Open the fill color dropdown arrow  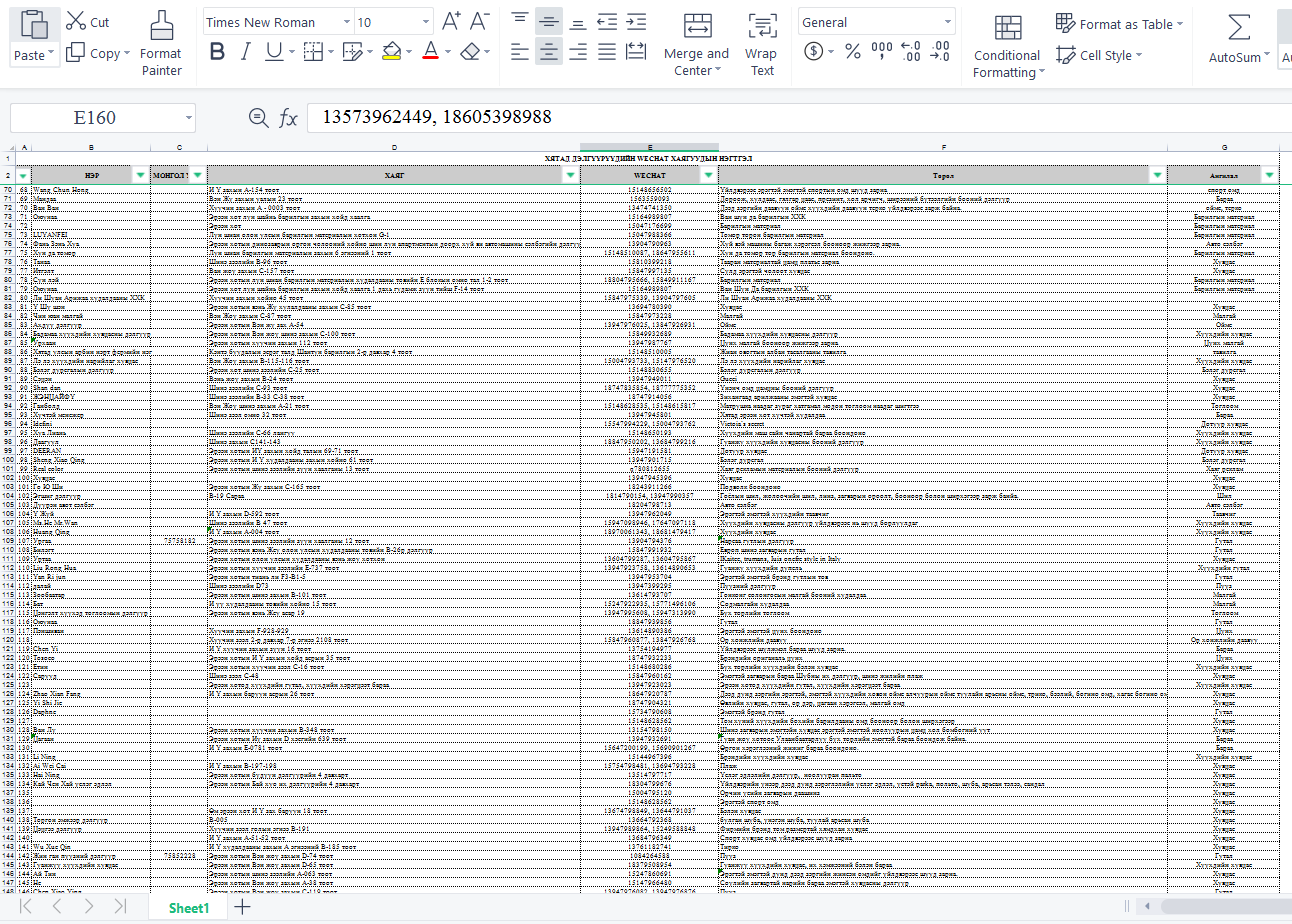click(x=410, y=53)
